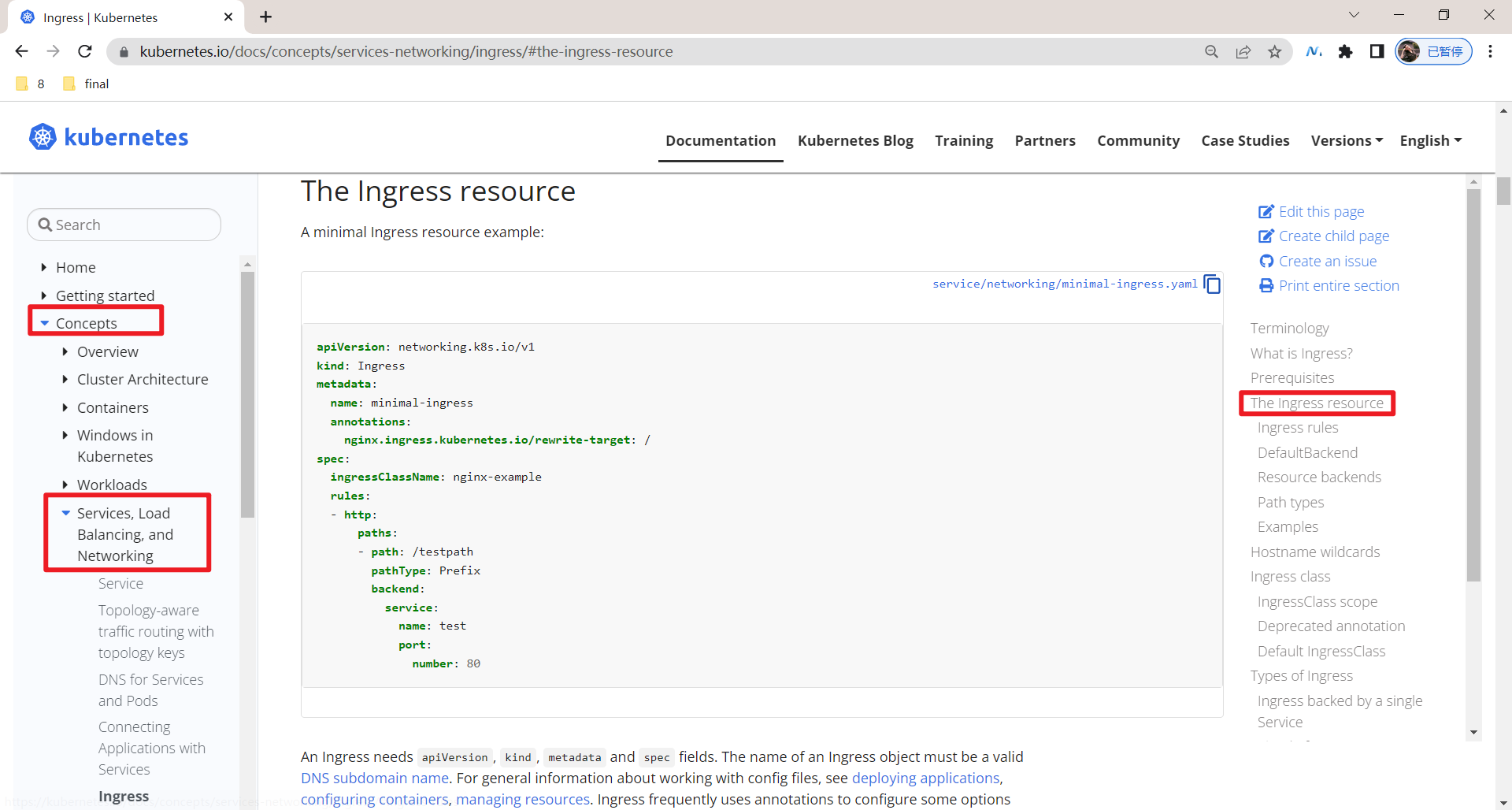The image size is (1512, 810).
Task: Click Edit this page
Action: [x=1311, y=211]
